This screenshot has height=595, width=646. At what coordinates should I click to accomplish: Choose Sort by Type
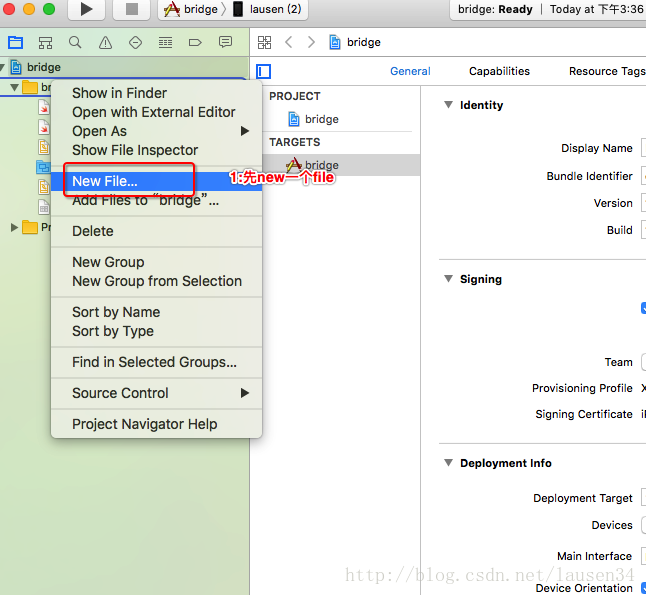(157, 331)
